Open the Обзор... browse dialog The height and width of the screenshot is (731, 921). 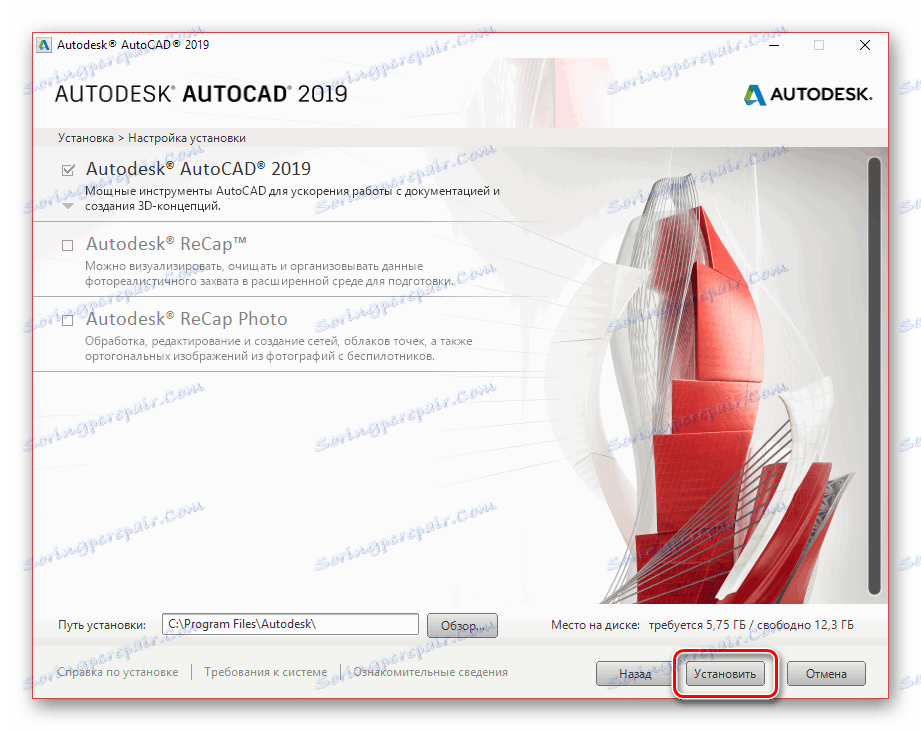tap(462, 625)
